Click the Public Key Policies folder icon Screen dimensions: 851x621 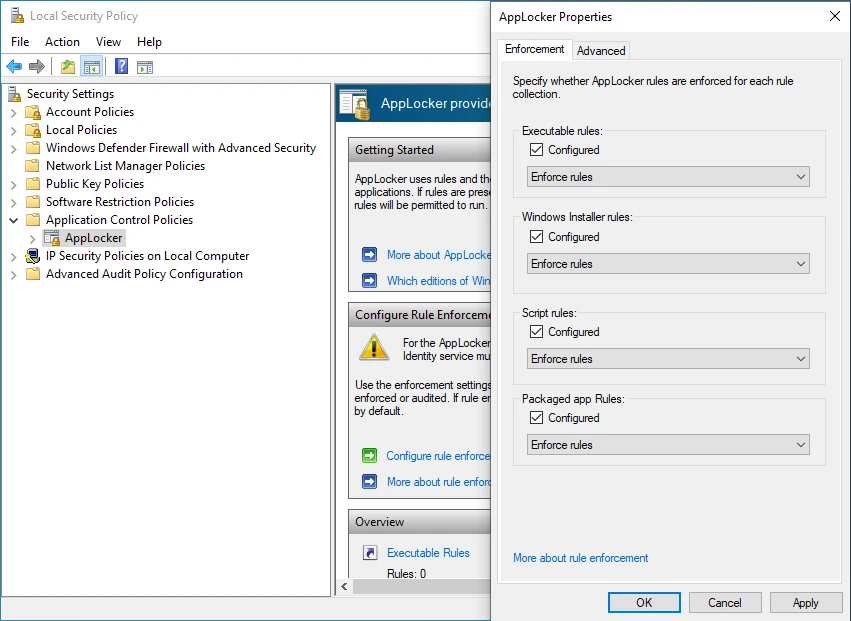pyautogui.click(x=33, y=183)
